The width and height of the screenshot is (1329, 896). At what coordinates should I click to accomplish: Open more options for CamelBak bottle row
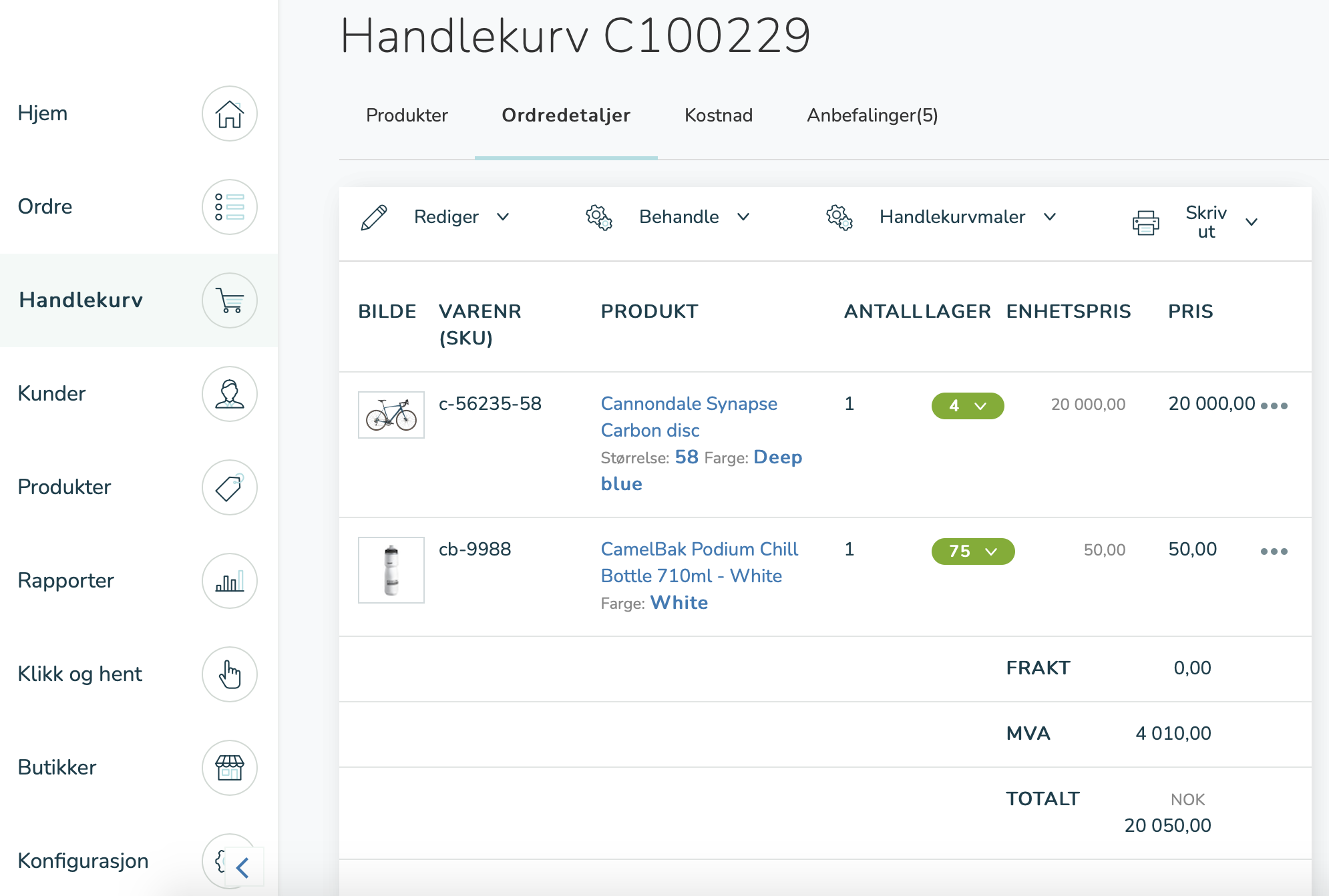tap(1274, 551)
